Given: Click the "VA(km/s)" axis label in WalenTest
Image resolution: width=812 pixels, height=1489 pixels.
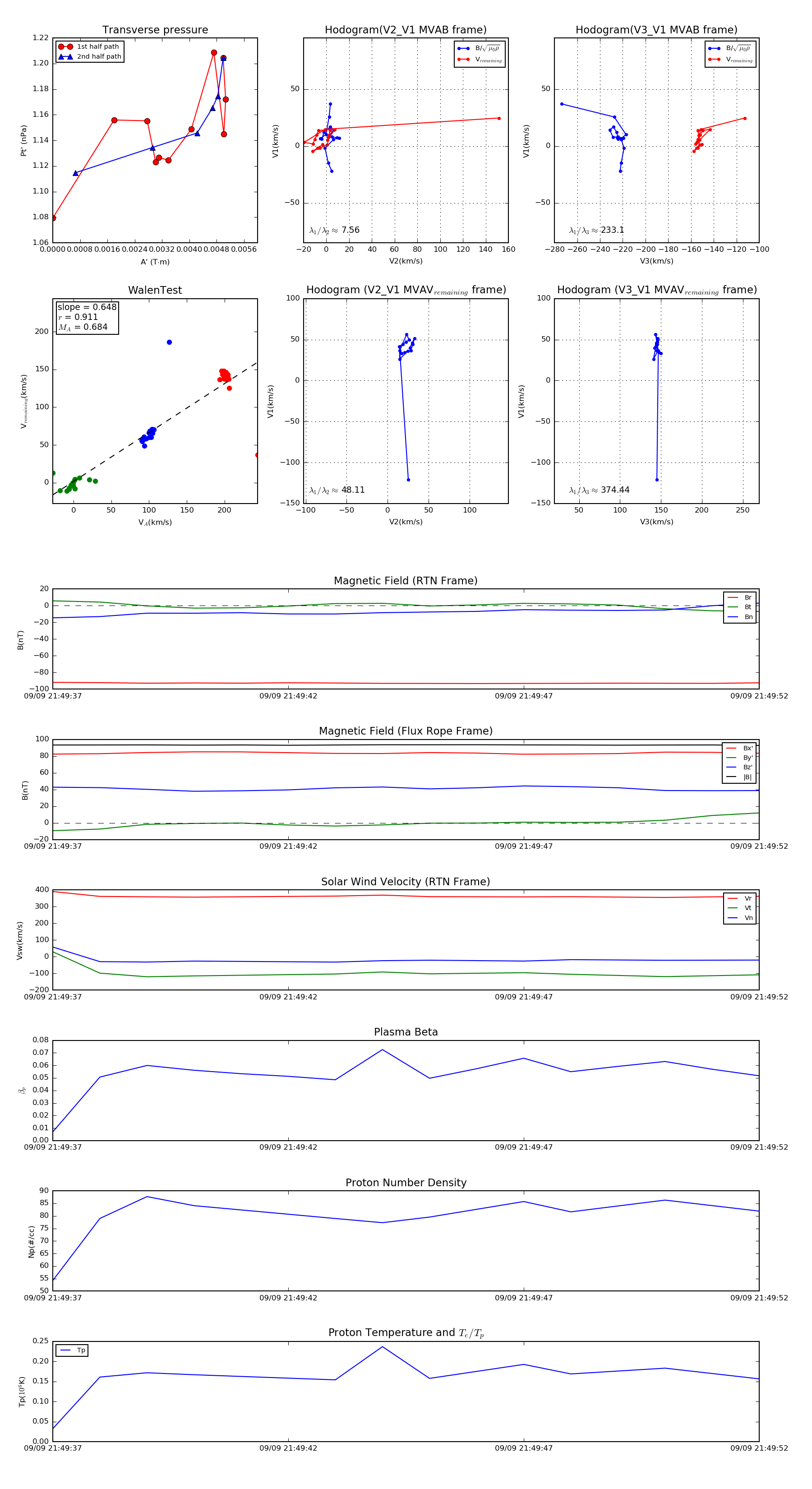Looking at the screenshot, I should point(155,522).
